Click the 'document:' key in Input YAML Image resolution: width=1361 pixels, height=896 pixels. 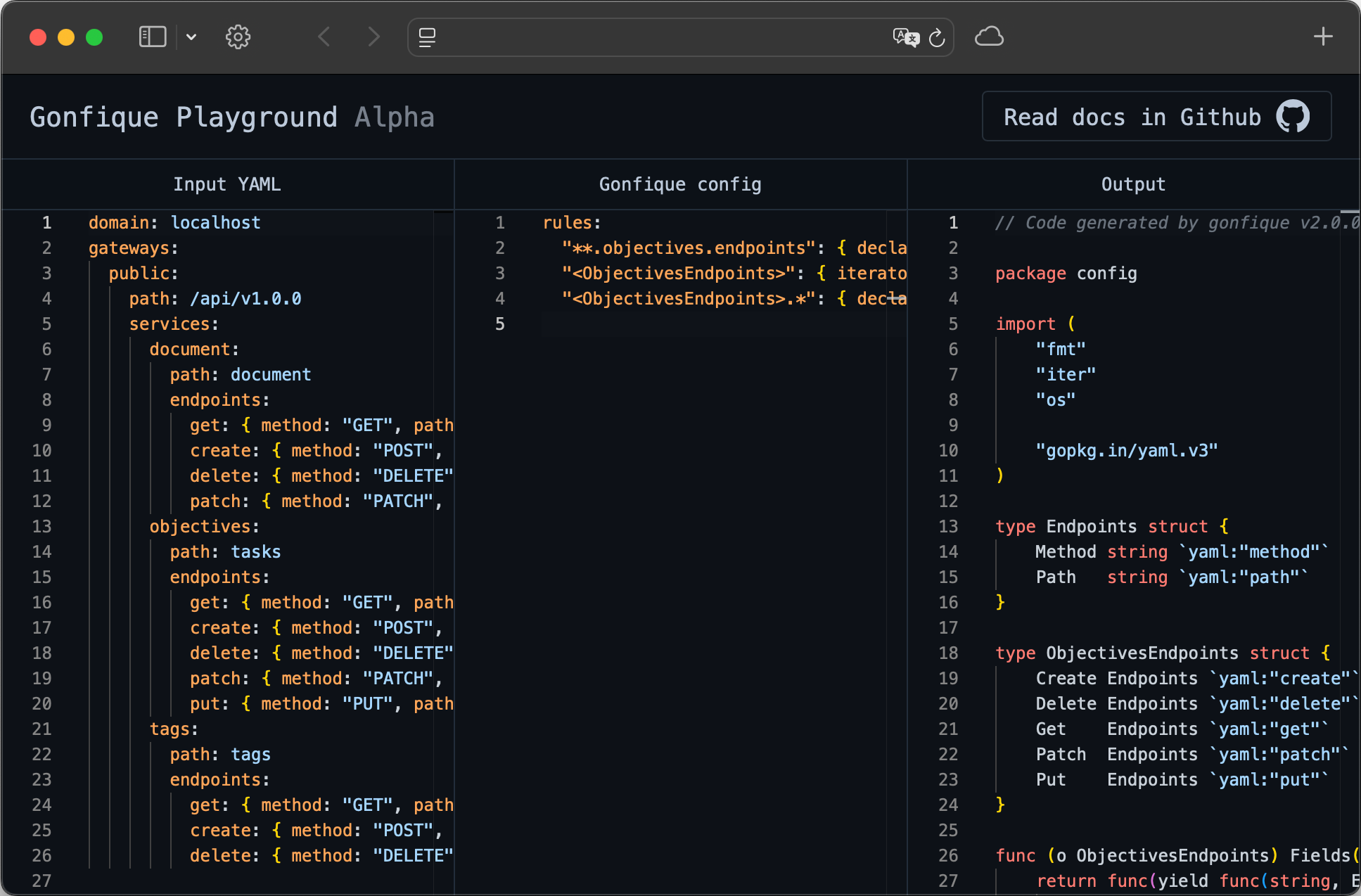(x=194, y=349)
